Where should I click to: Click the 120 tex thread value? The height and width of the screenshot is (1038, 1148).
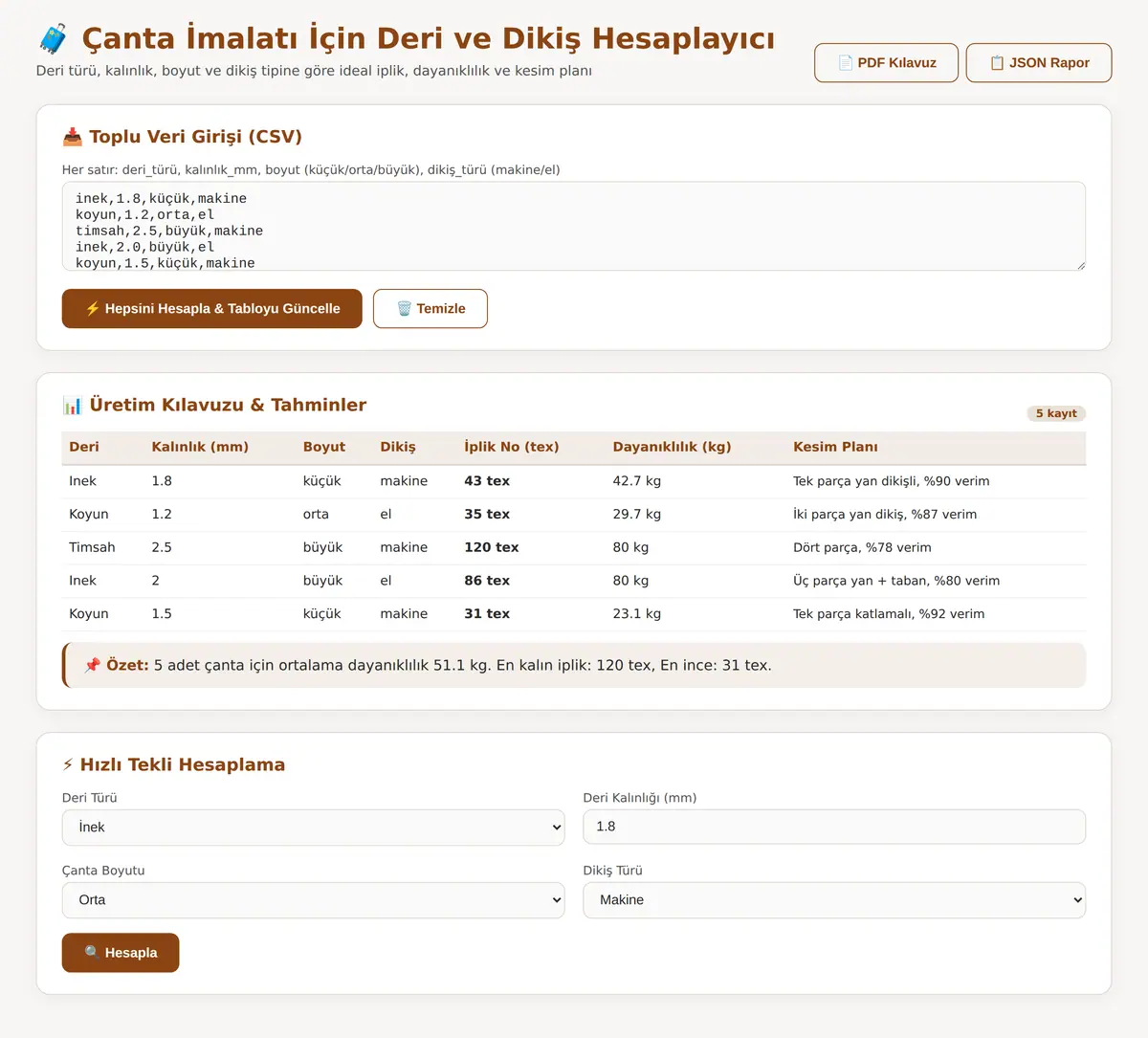(492, 547)
